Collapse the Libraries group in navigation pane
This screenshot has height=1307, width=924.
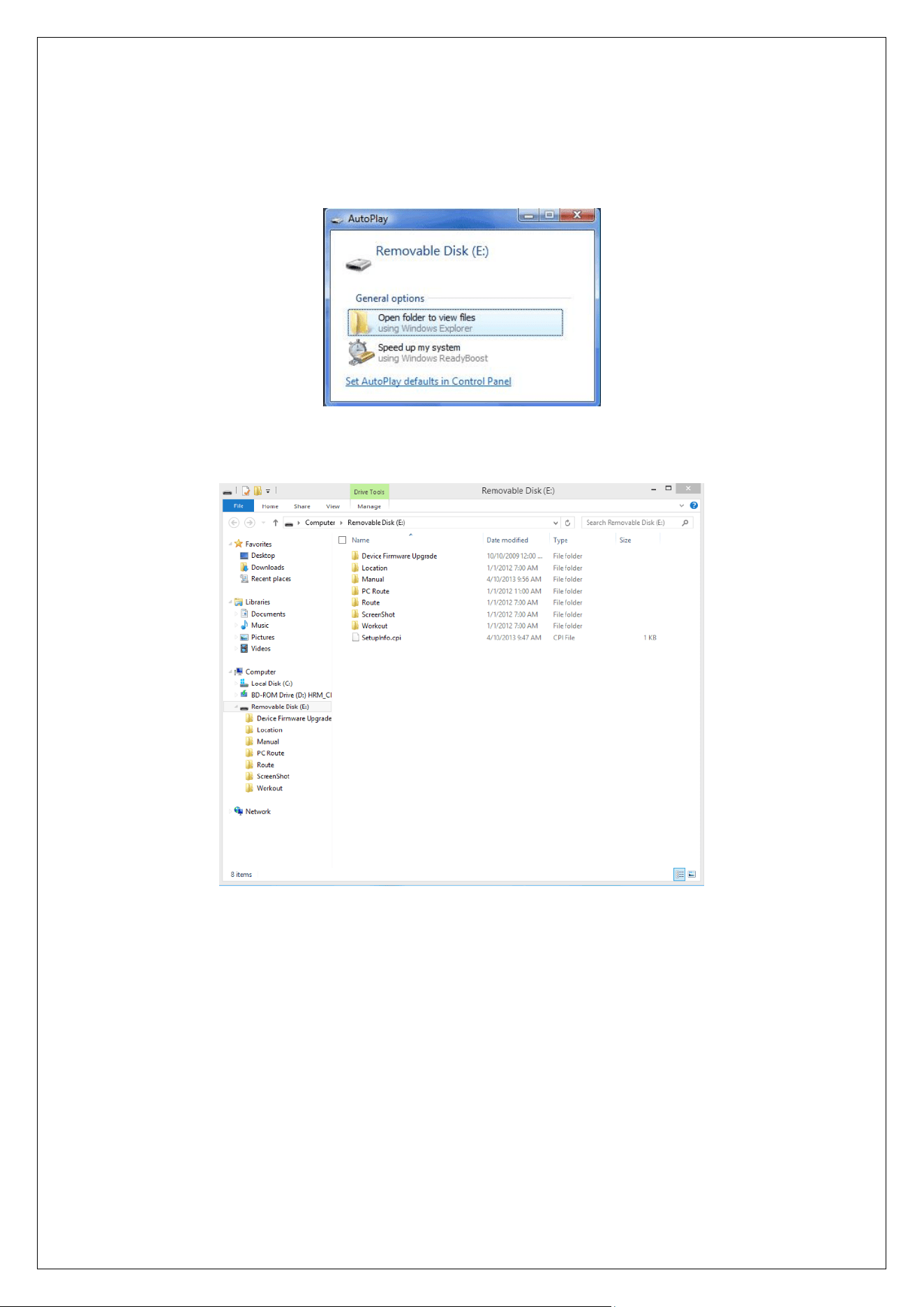[230, 602]
